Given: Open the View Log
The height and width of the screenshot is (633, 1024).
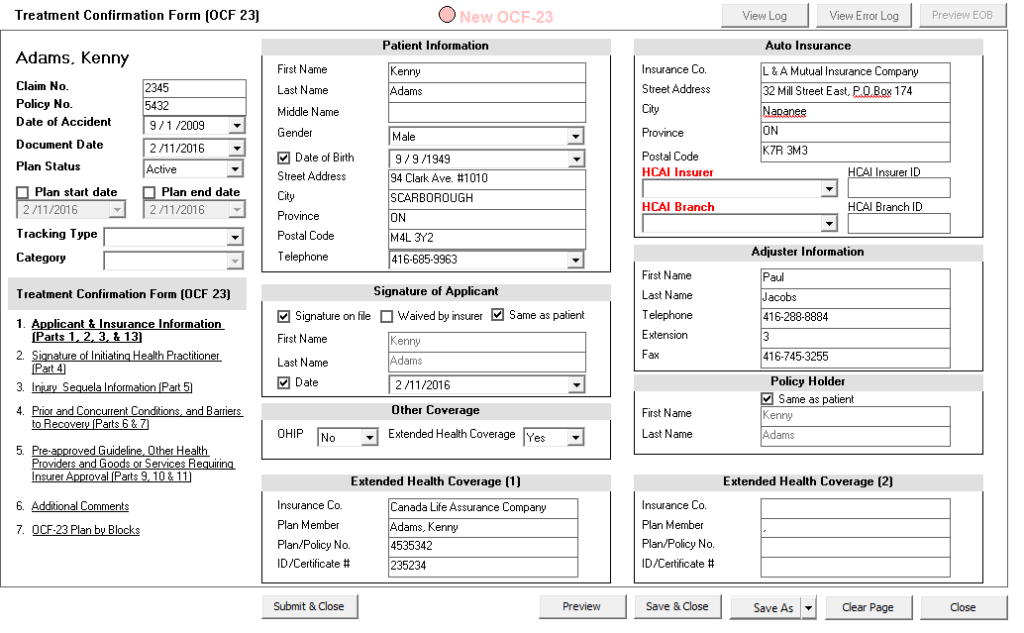Looking at the screenshot, I should tap(766, 15).
